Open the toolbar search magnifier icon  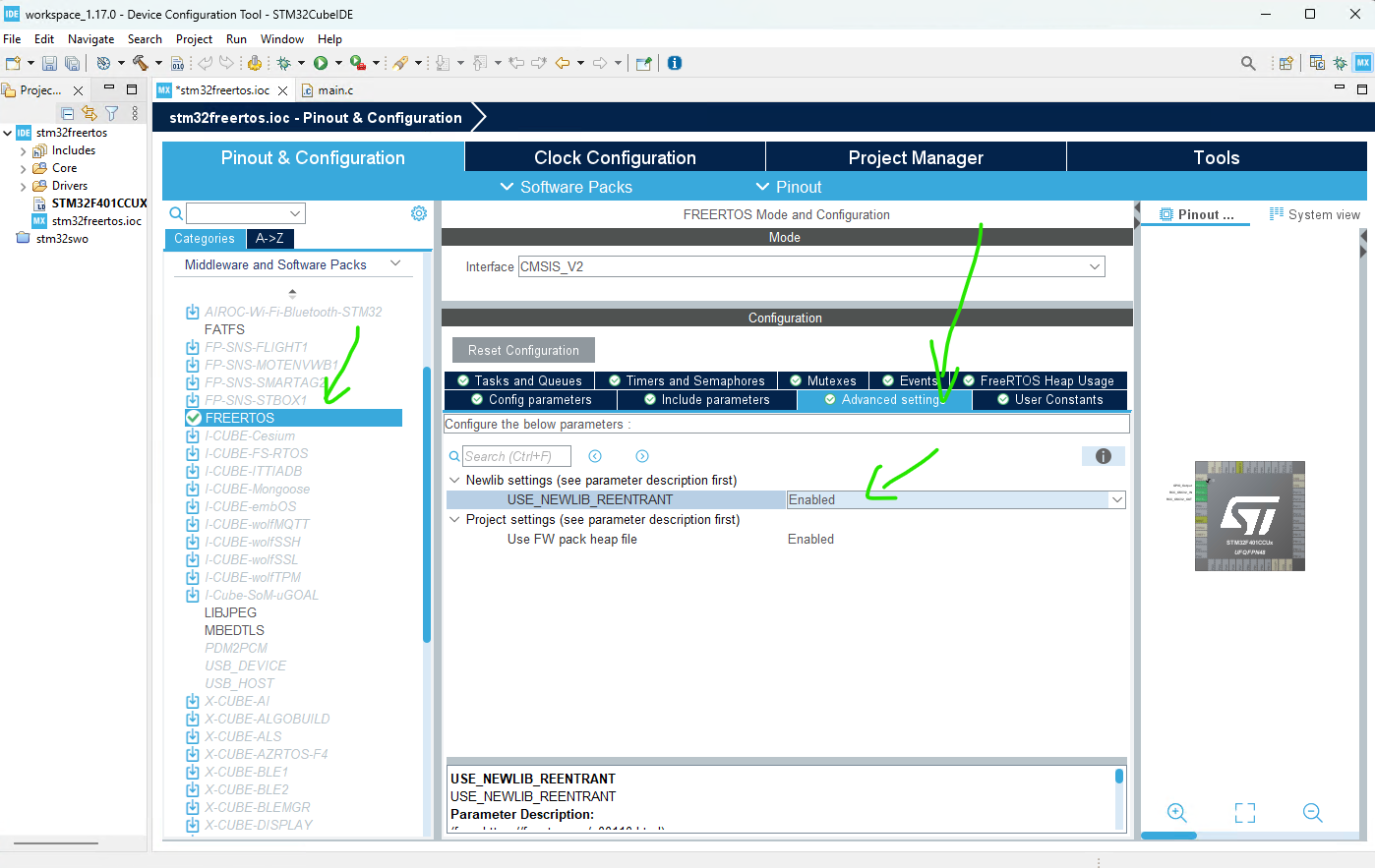(1248, 63)
